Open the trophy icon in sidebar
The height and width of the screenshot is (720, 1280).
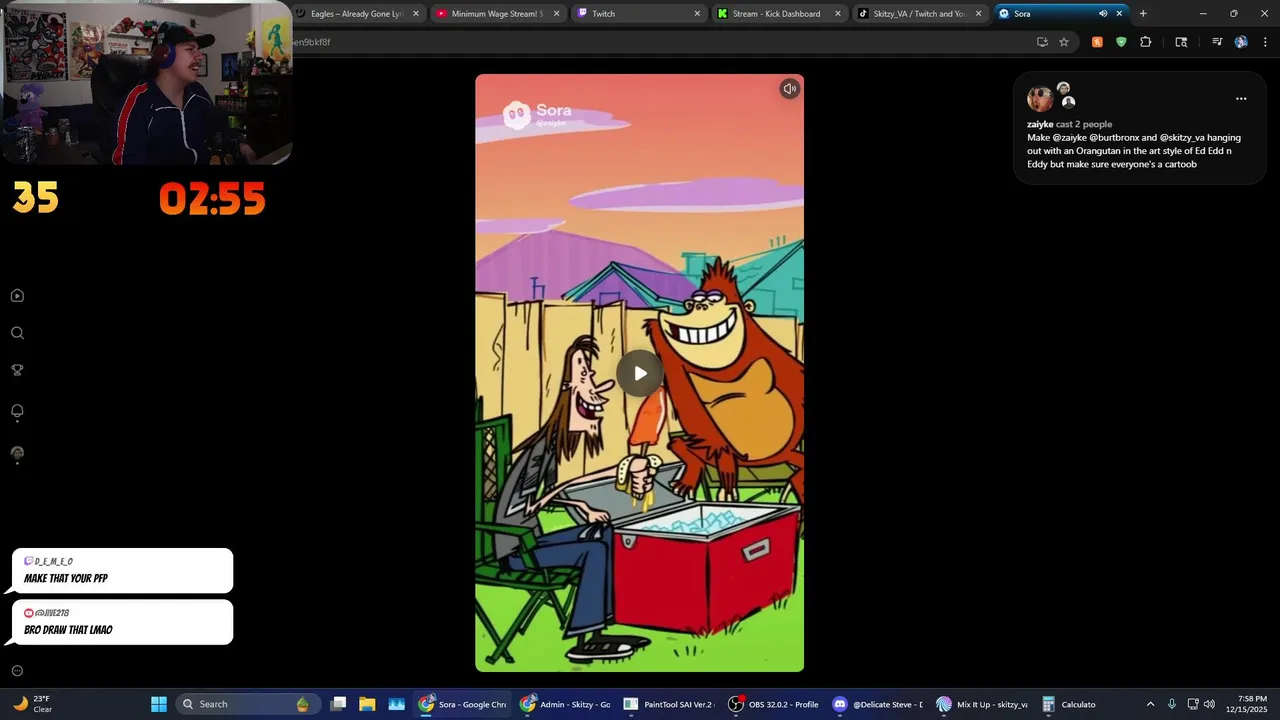pos(17,370)
